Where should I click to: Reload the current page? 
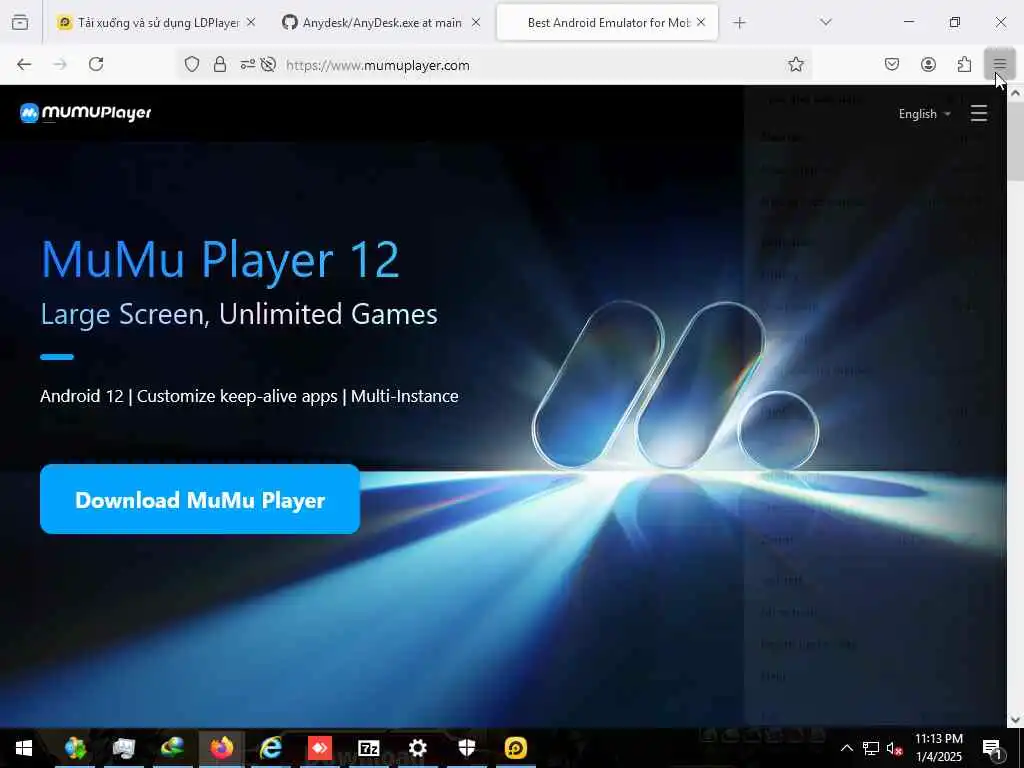point(96,64)
